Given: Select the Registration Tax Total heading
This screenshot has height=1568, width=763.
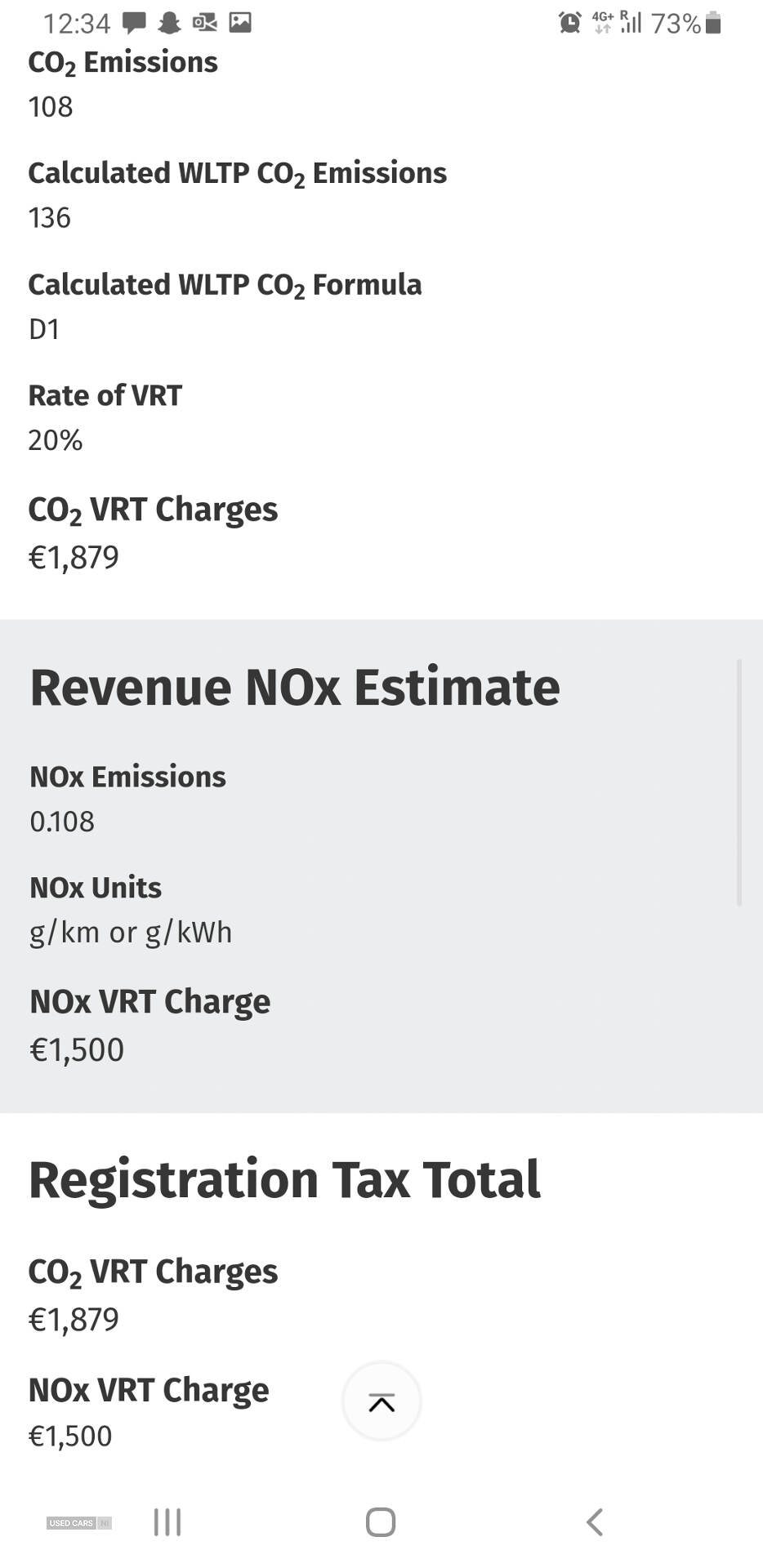Looking at the screenshot, I should [284, 1179].
